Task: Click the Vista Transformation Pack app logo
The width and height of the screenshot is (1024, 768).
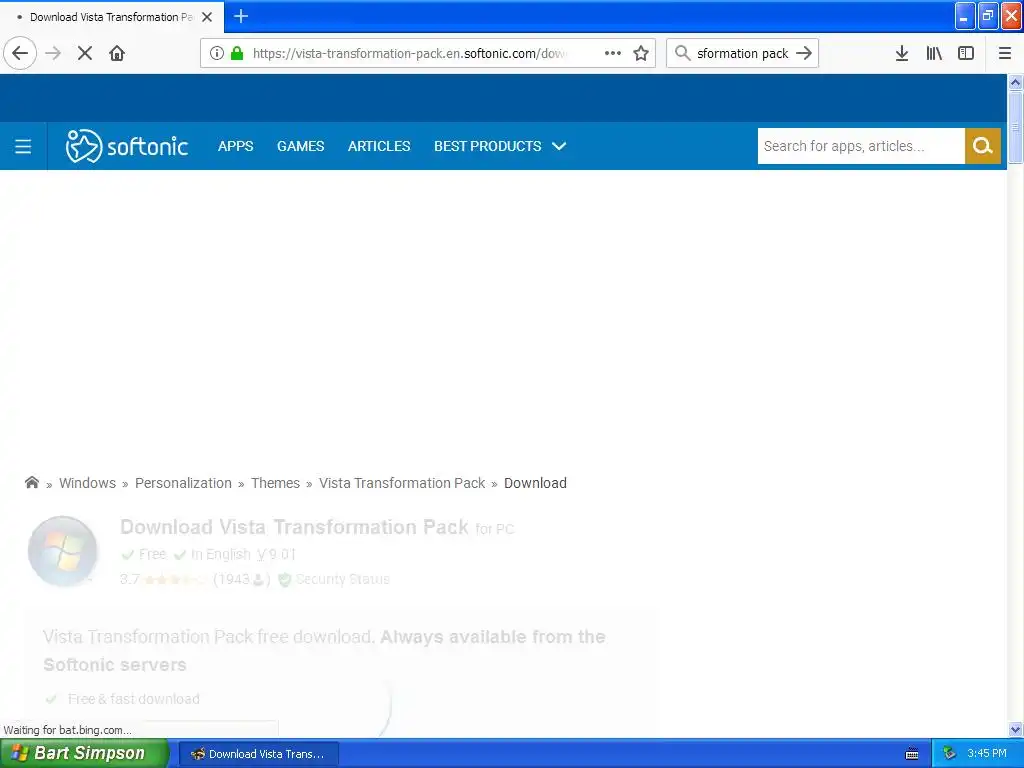Action: point(63,551)
